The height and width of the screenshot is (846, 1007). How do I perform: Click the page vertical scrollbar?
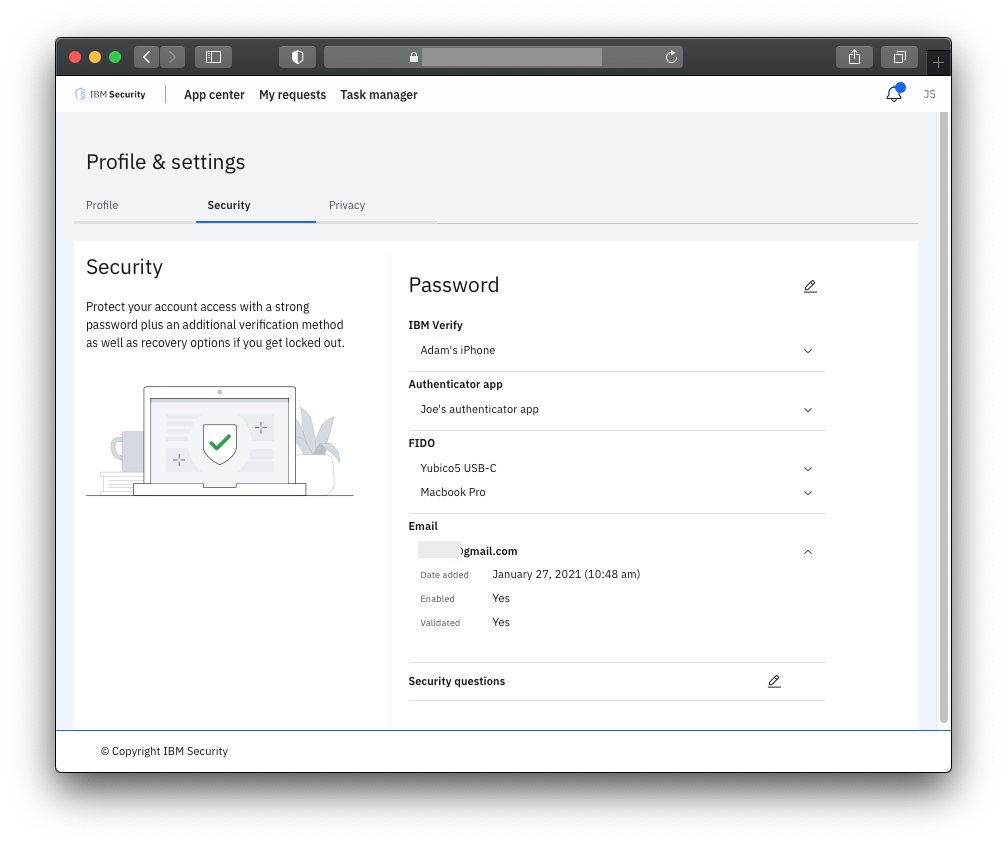[943, 418]
